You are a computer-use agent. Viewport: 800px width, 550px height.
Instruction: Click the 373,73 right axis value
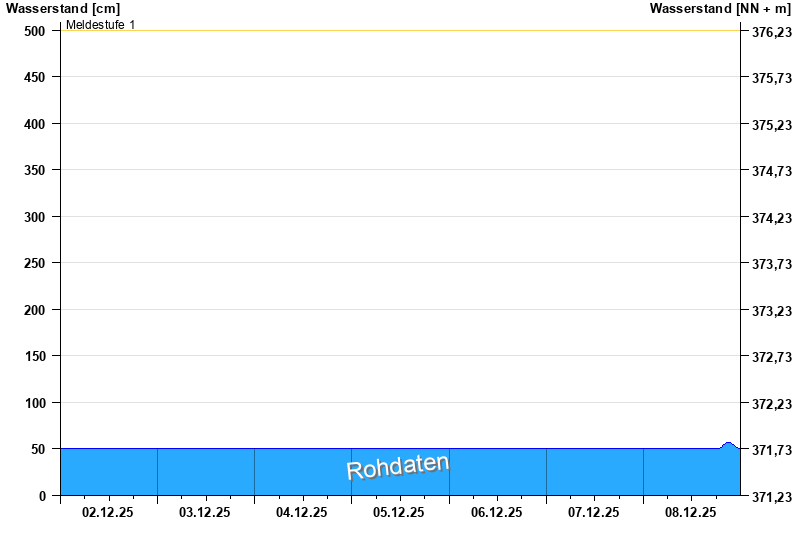[x=771, y=264]
